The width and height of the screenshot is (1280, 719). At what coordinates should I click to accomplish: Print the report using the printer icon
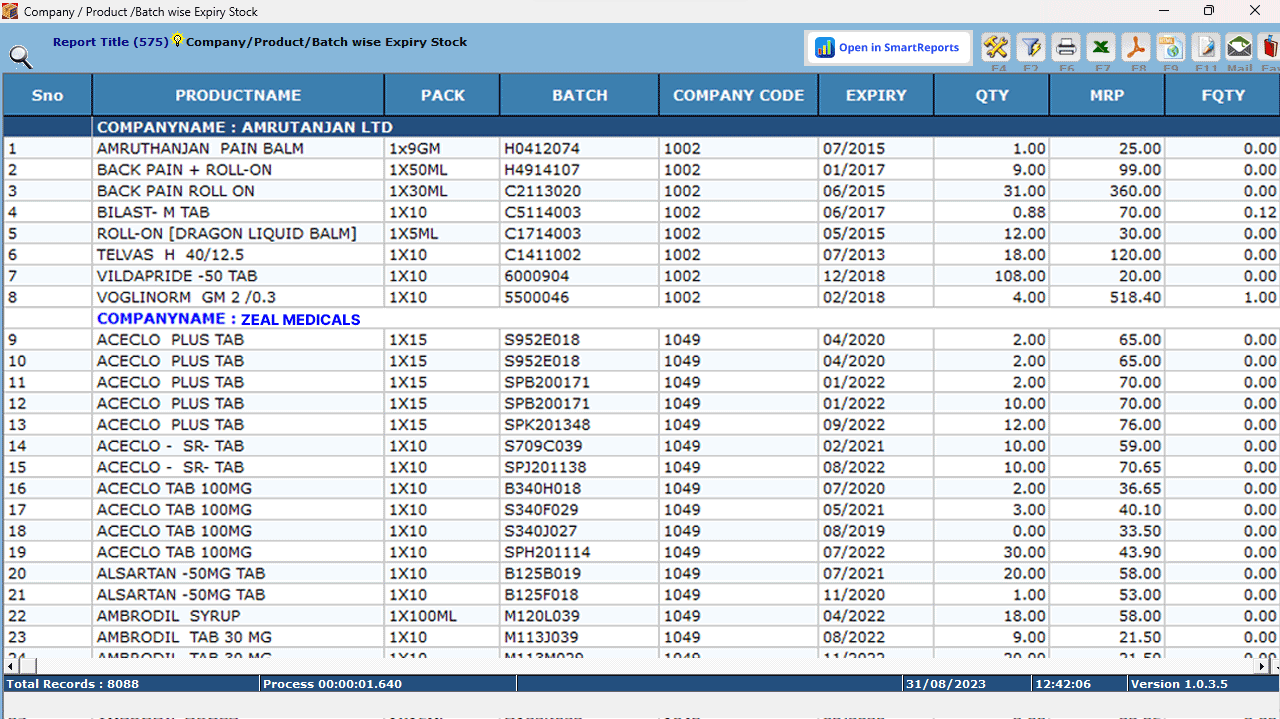click(x=1066, y=47)
